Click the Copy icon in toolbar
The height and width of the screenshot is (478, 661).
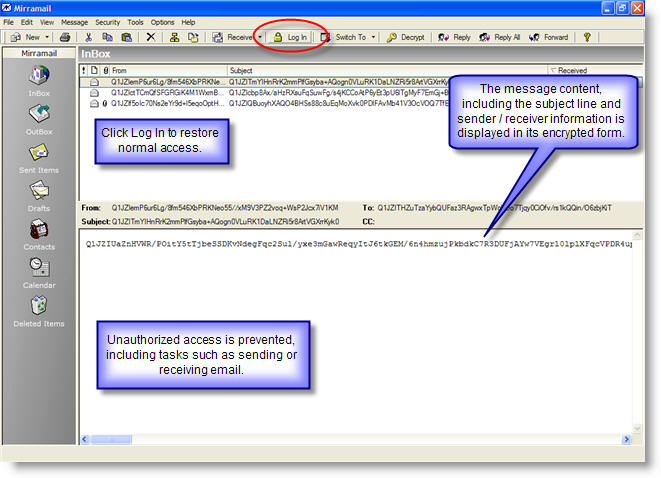point(107,37)
